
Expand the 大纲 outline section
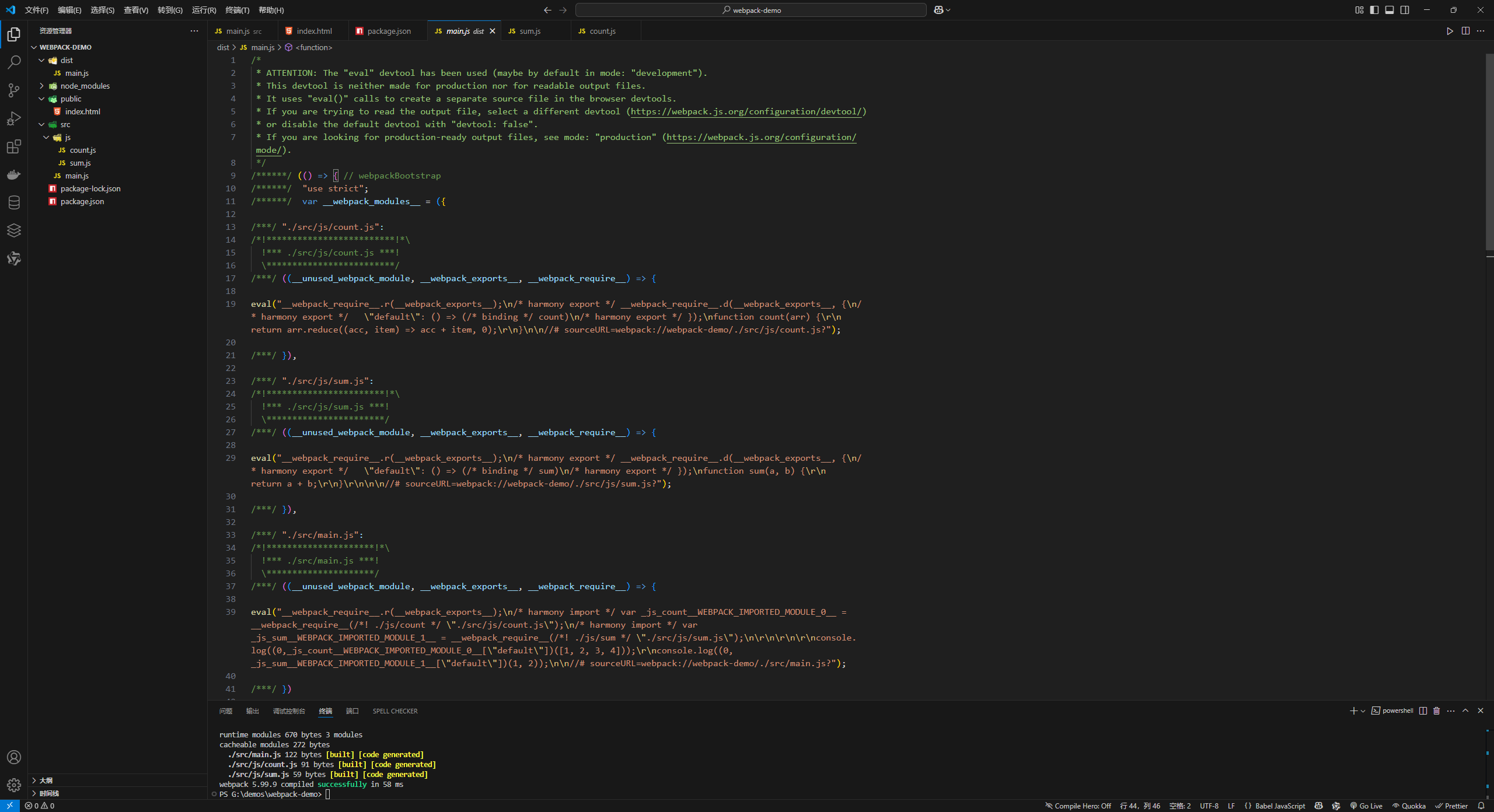(x=117, y=780)
